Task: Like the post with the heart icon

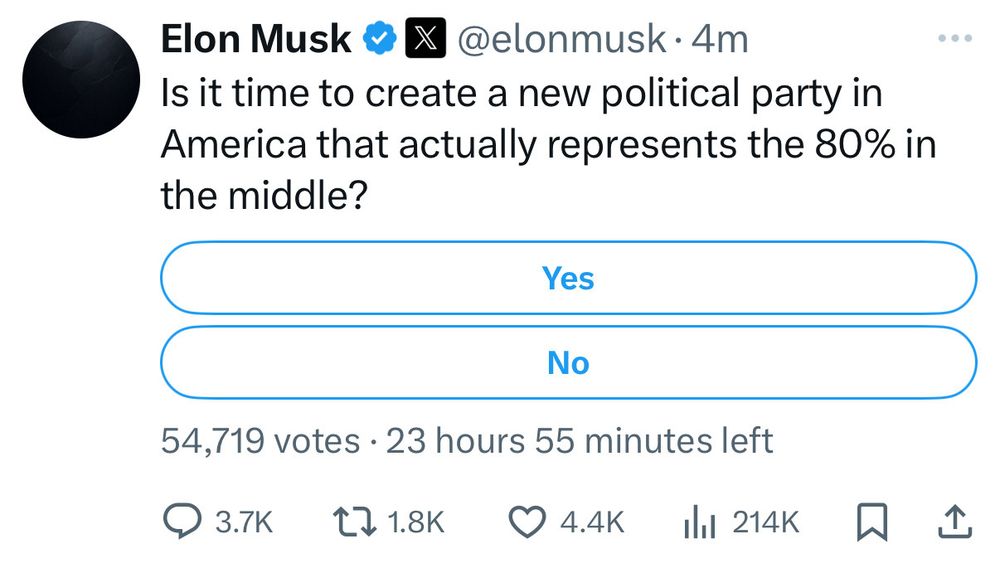Action: [x=527, y=522]
